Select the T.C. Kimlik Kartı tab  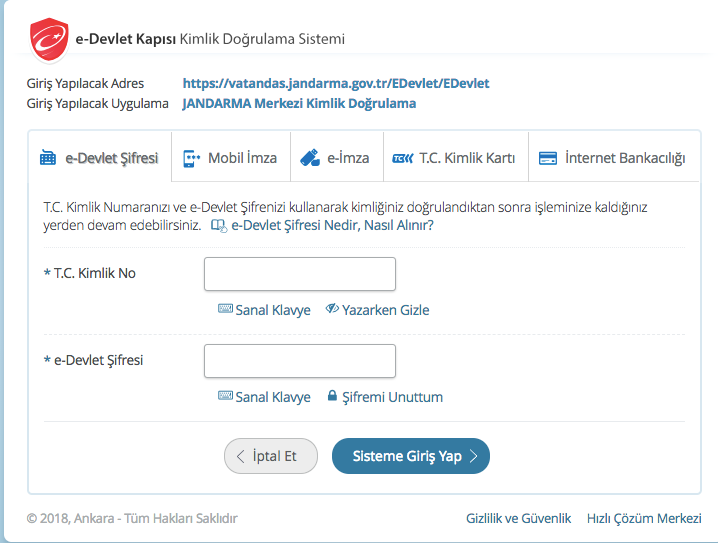click(455, 158)
